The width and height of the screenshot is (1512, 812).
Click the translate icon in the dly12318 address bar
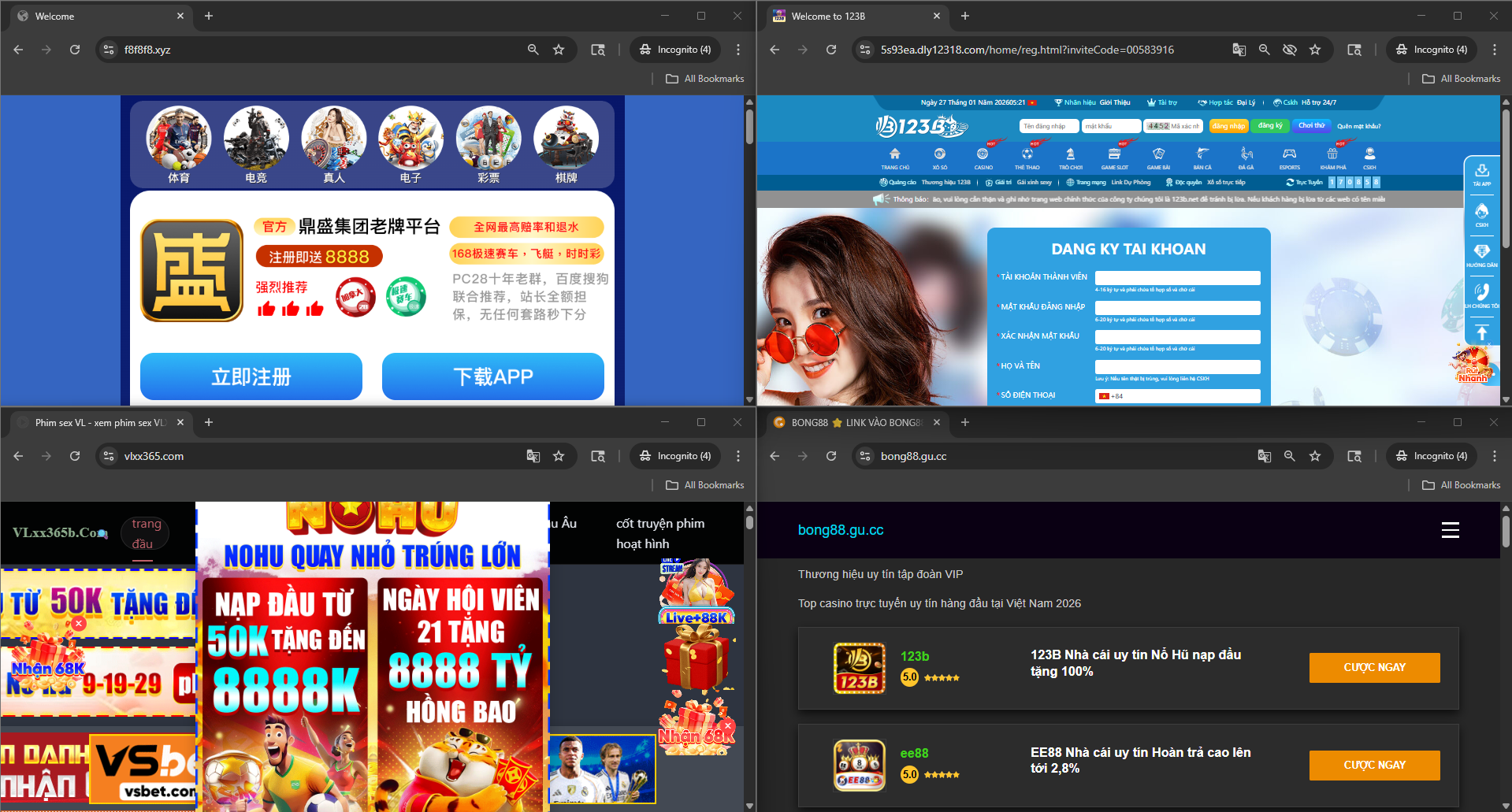[1239, 50]
